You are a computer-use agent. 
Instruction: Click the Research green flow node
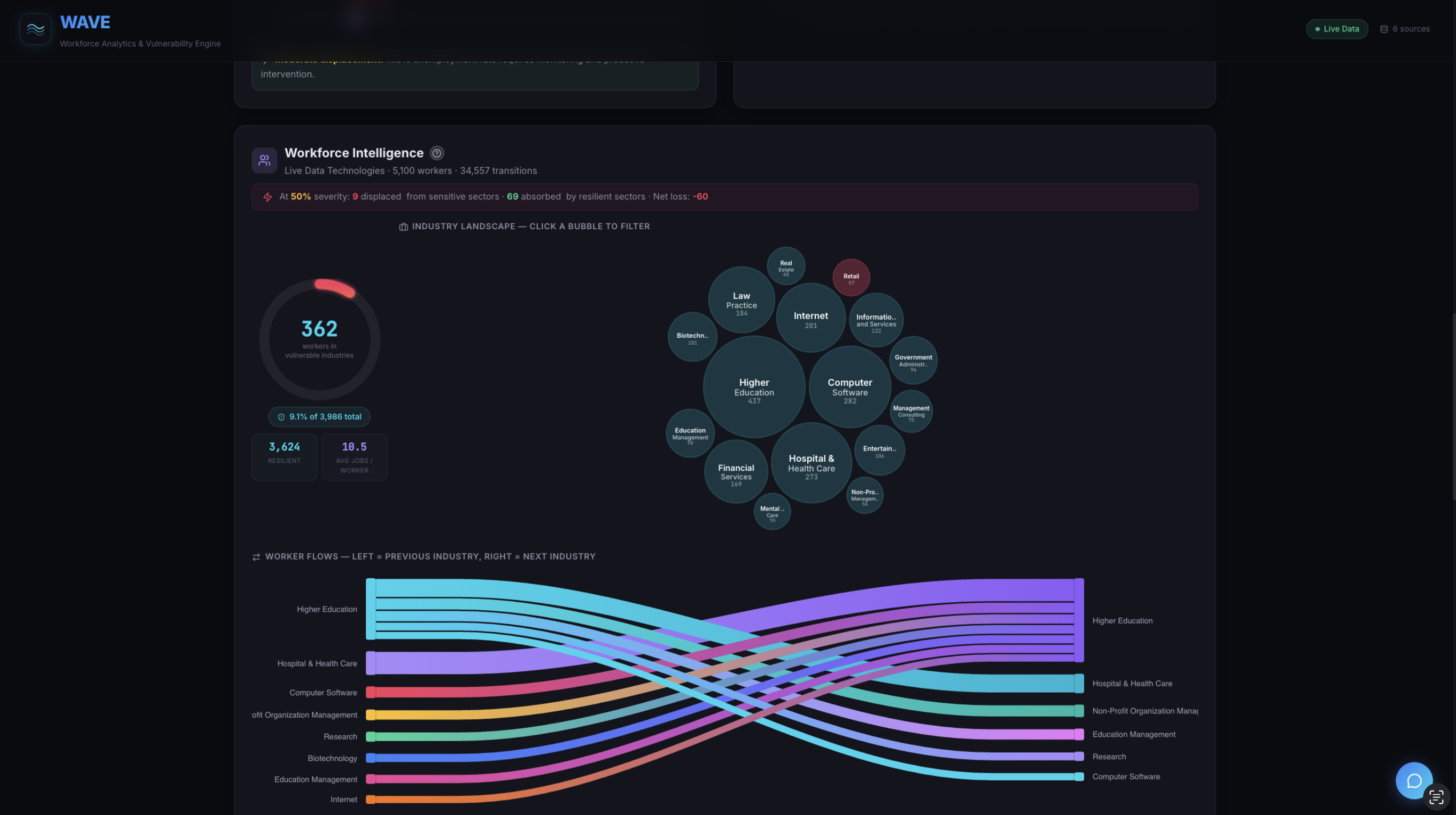click(x=370, y=736)
